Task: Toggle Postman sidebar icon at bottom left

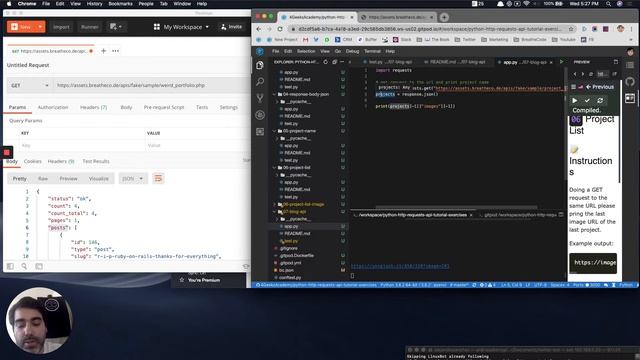Action: coord(10,266)
